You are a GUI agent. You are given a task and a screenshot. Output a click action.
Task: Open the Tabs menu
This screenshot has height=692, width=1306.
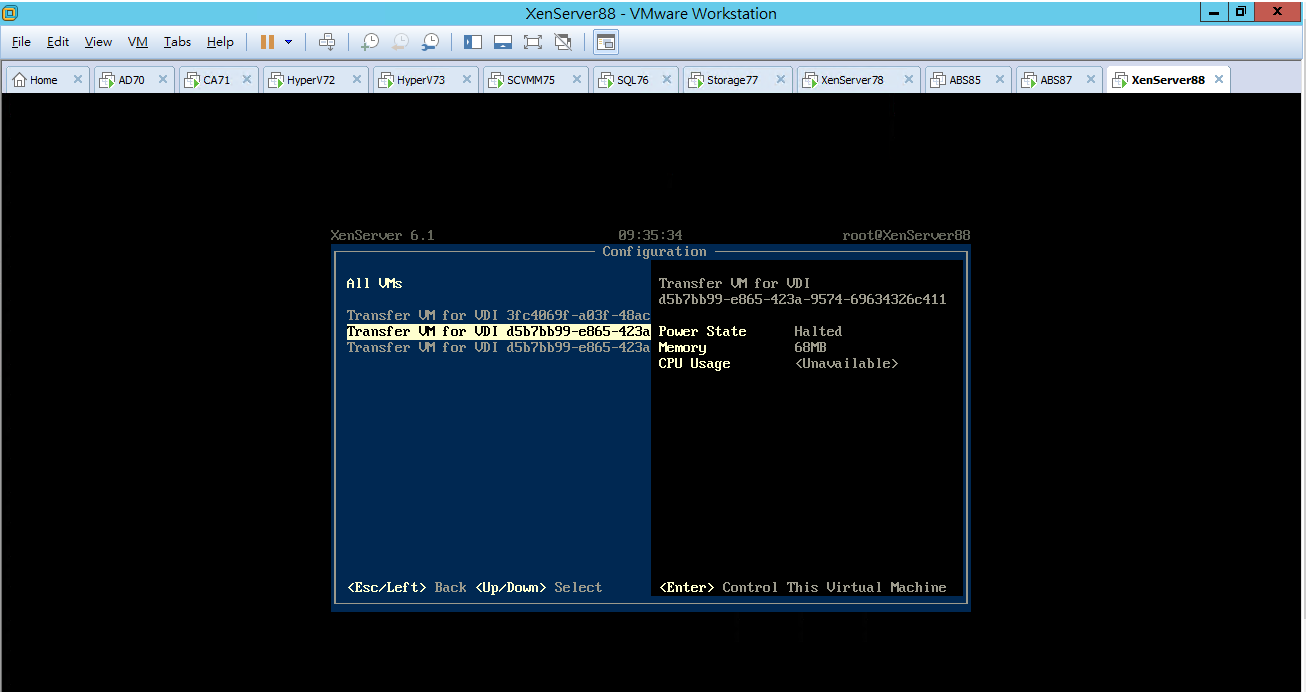tap(177, 42)
